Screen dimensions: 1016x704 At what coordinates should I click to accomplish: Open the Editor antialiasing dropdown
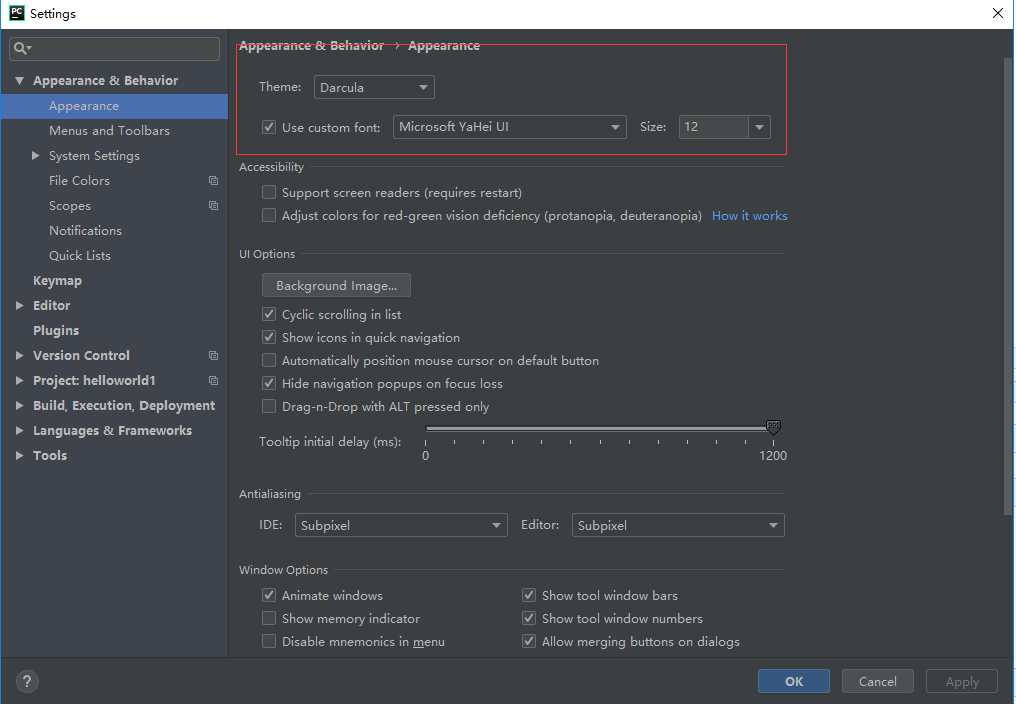(x=678, y=525)
